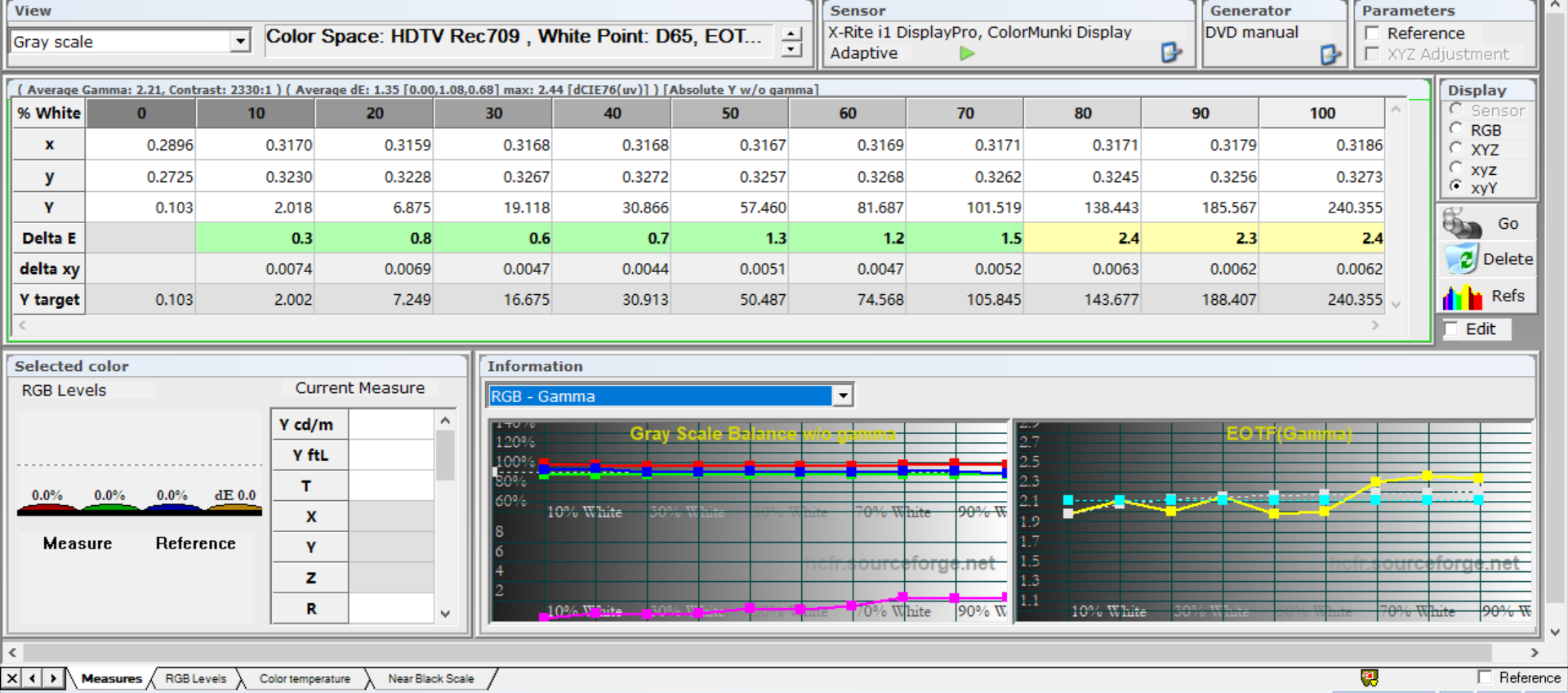Click the Delta E row header
The width and height of the screenshot is (1568, 693).
point(49,239)
